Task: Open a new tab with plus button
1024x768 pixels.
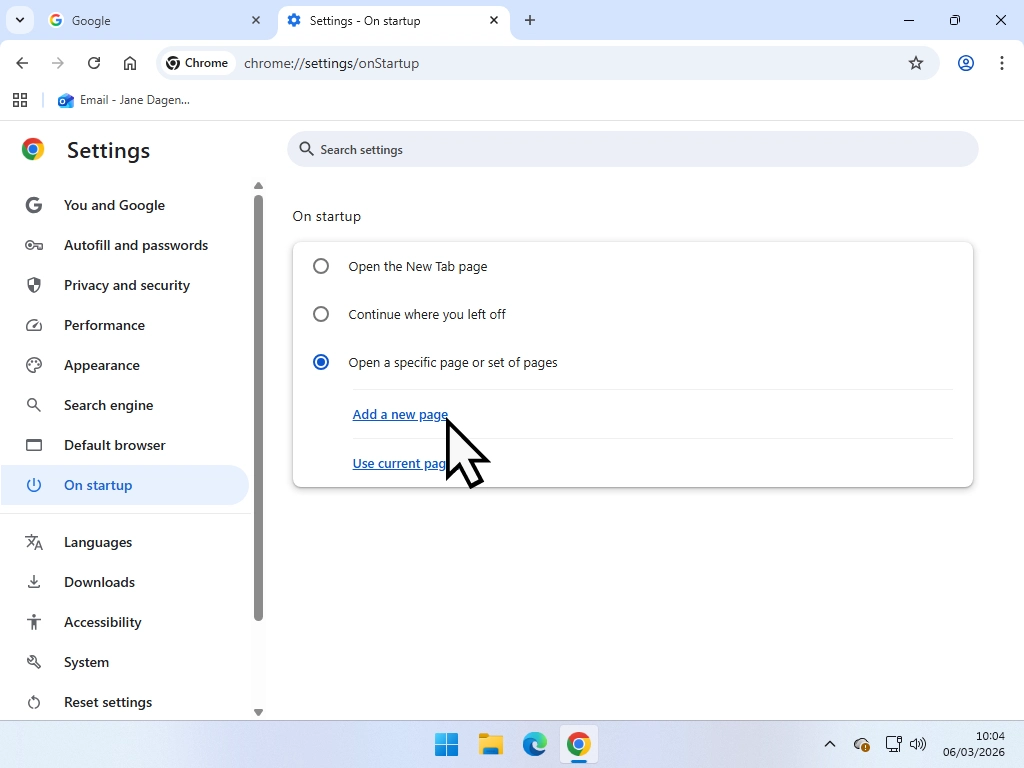Action: coord(530,21)
